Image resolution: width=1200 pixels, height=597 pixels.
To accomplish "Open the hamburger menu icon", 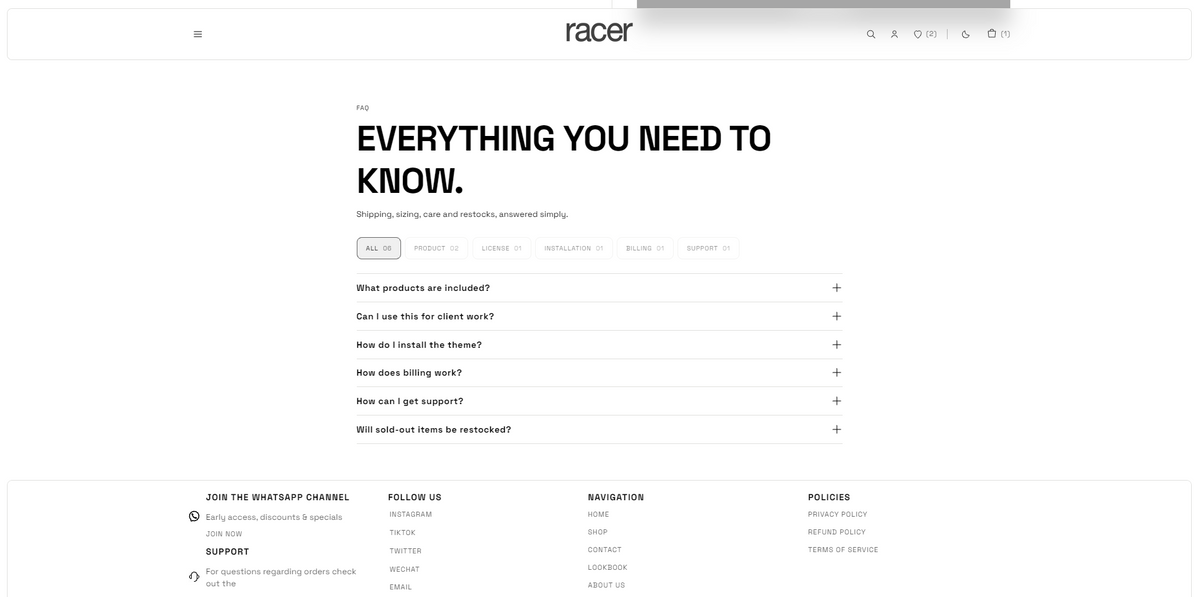I will [x=198, y=34].
